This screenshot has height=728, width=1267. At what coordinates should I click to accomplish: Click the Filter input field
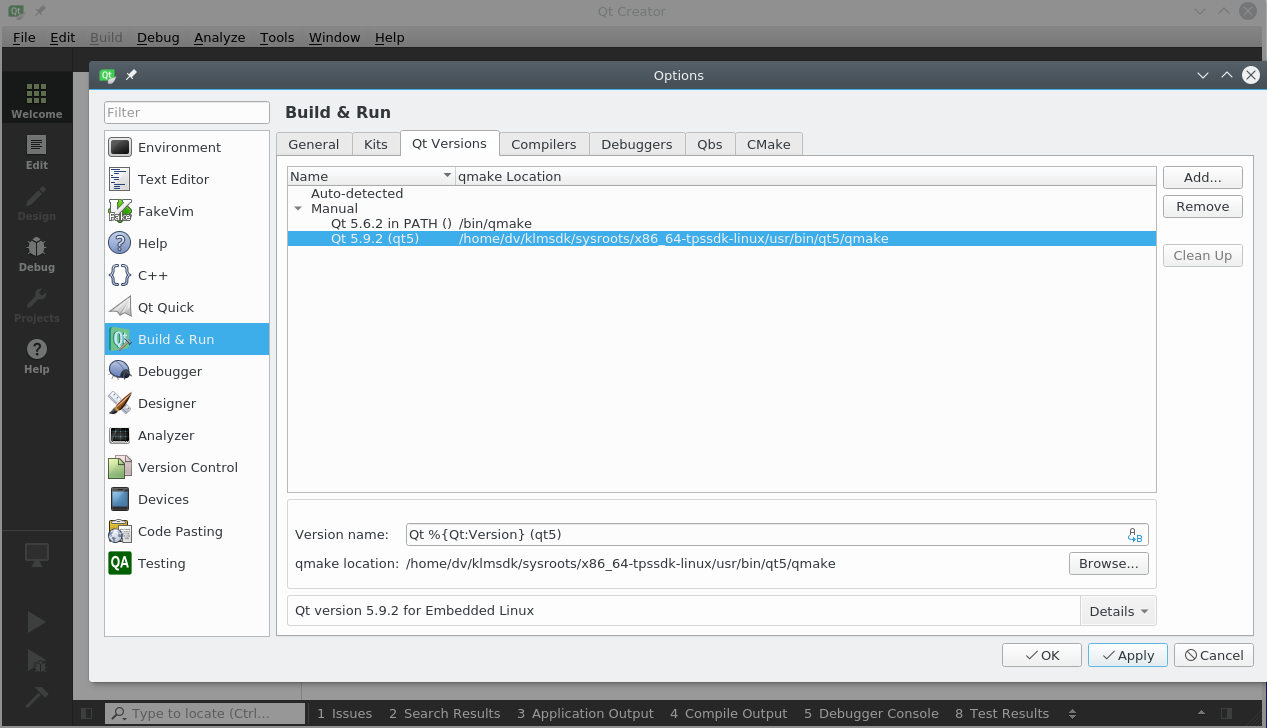pyautogui.click(x=187, y=112)
